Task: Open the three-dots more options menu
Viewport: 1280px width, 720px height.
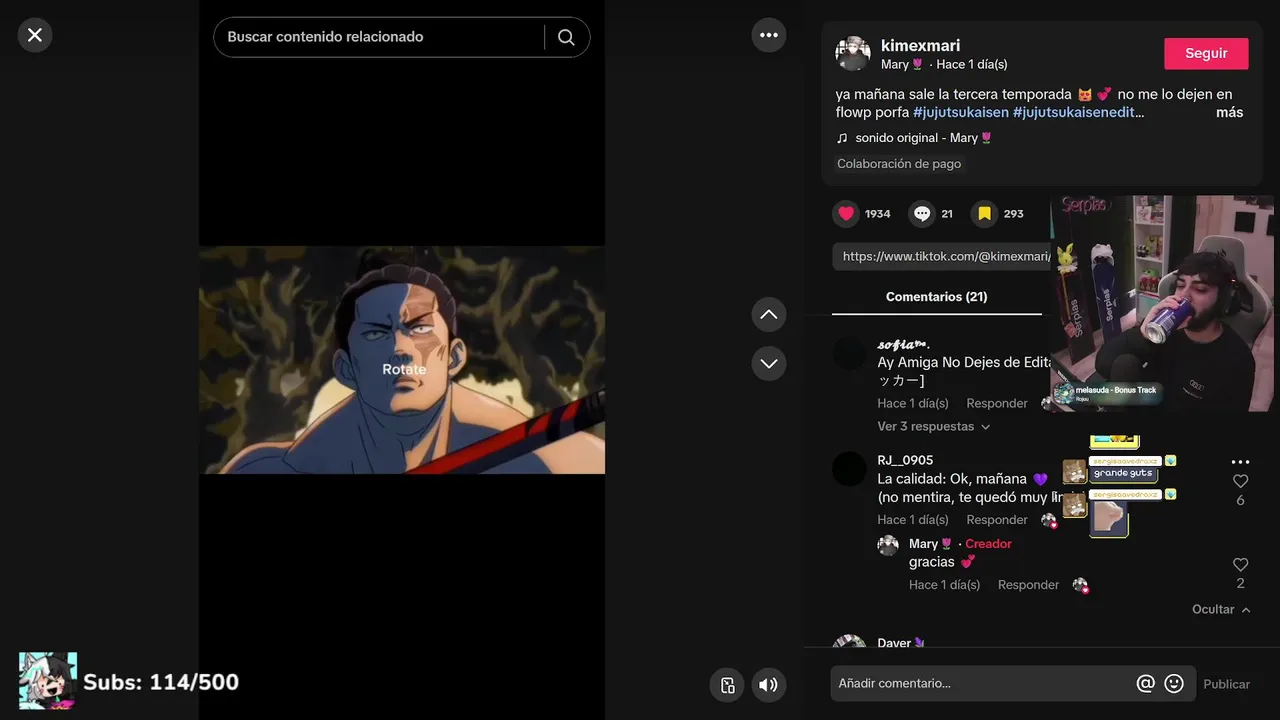Action: tap(768, 35)
